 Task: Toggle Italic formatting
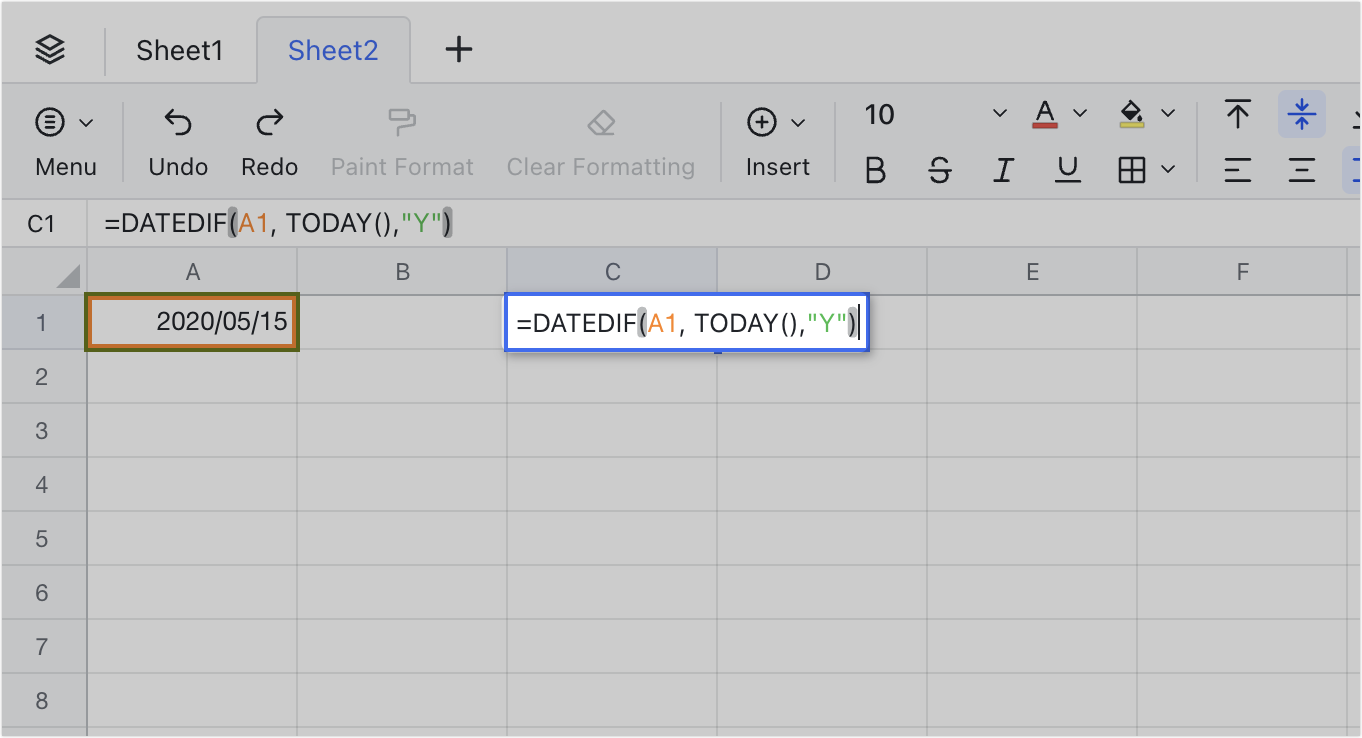(1003, 169)
